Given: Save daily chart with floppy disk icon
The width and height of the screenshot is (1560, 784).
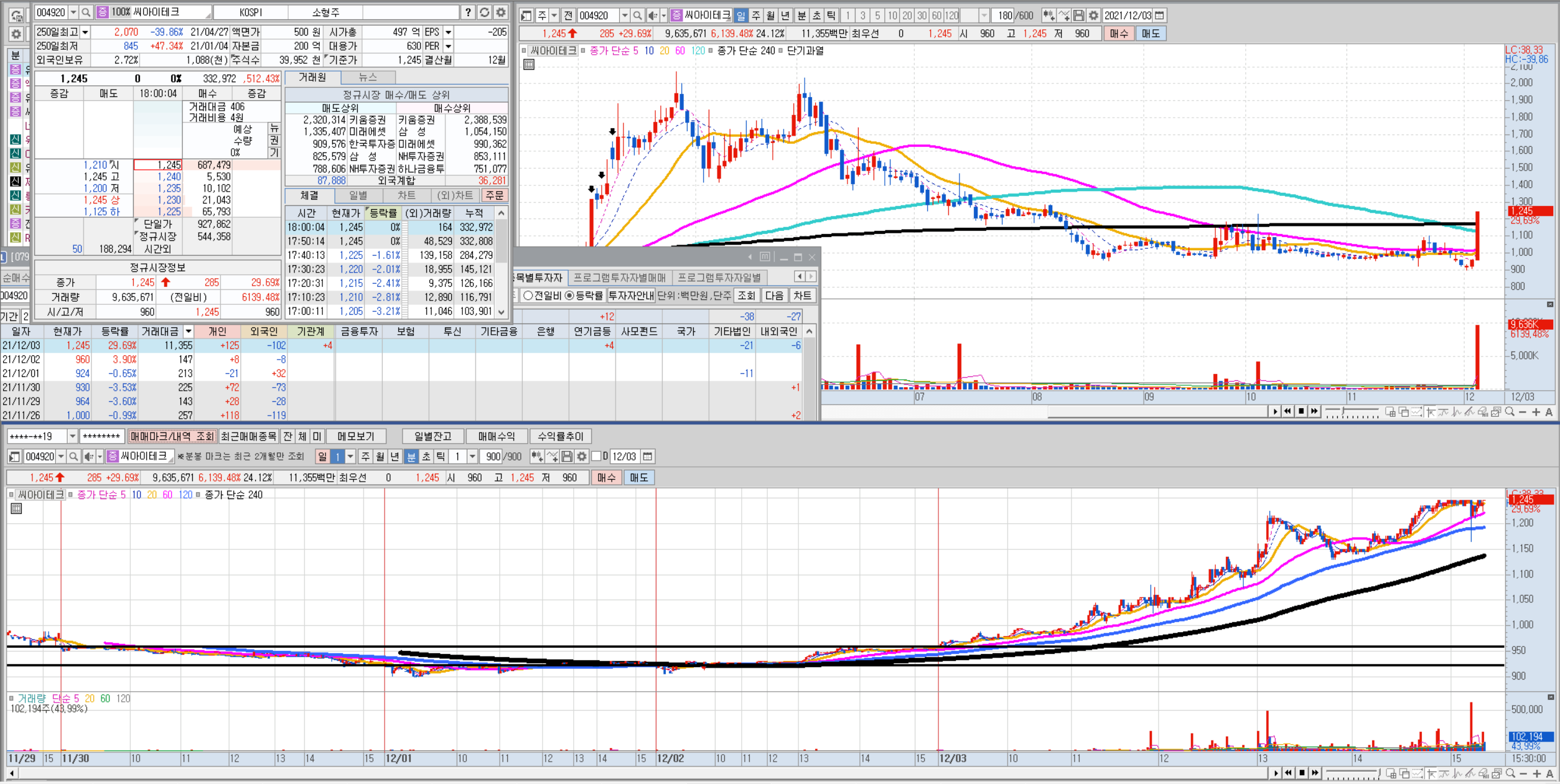Looking at the screenshot, I should pos(1079,16).
